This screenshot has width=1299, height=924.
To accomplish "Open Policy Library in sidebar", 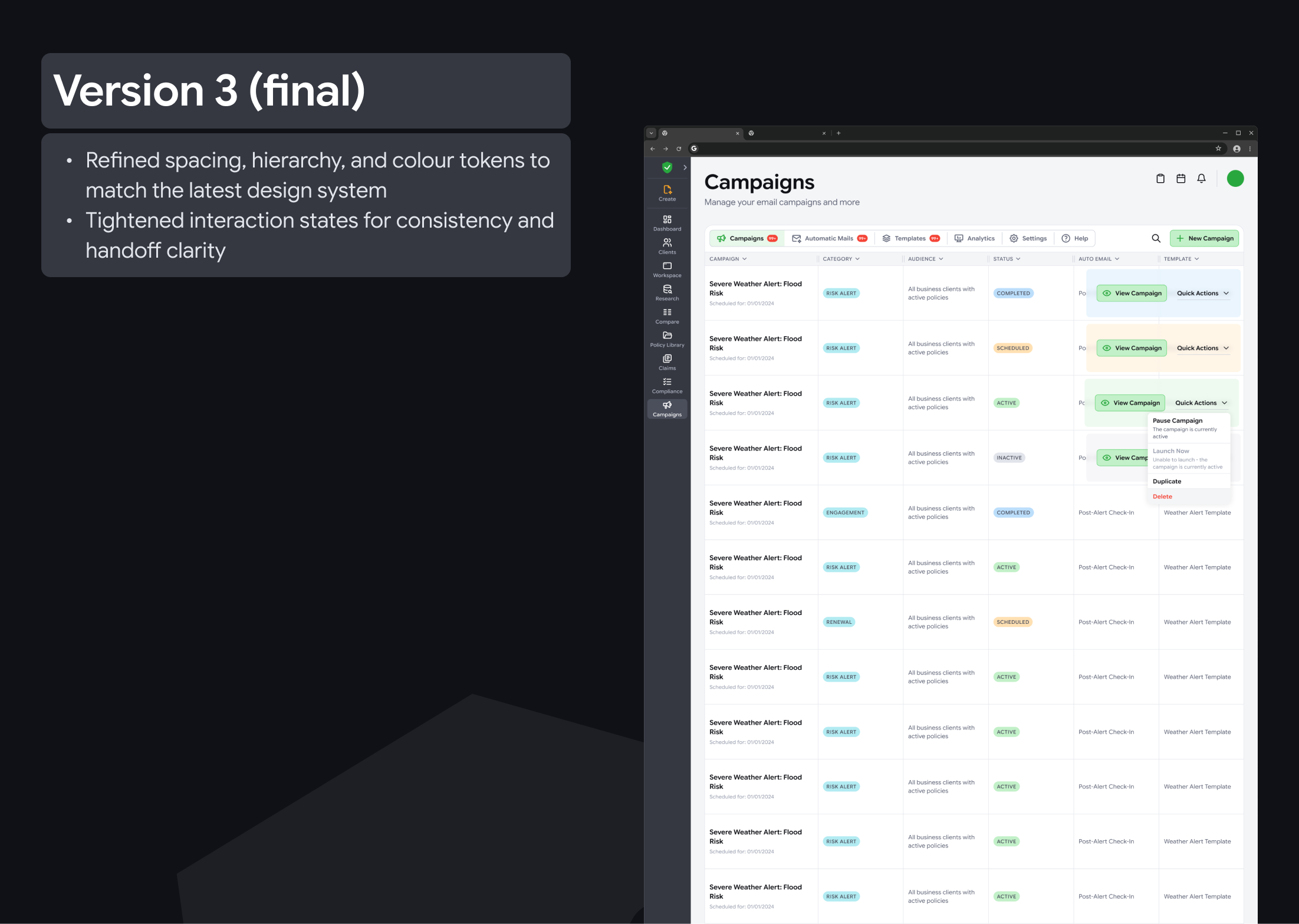I will [x=667, y=339].
